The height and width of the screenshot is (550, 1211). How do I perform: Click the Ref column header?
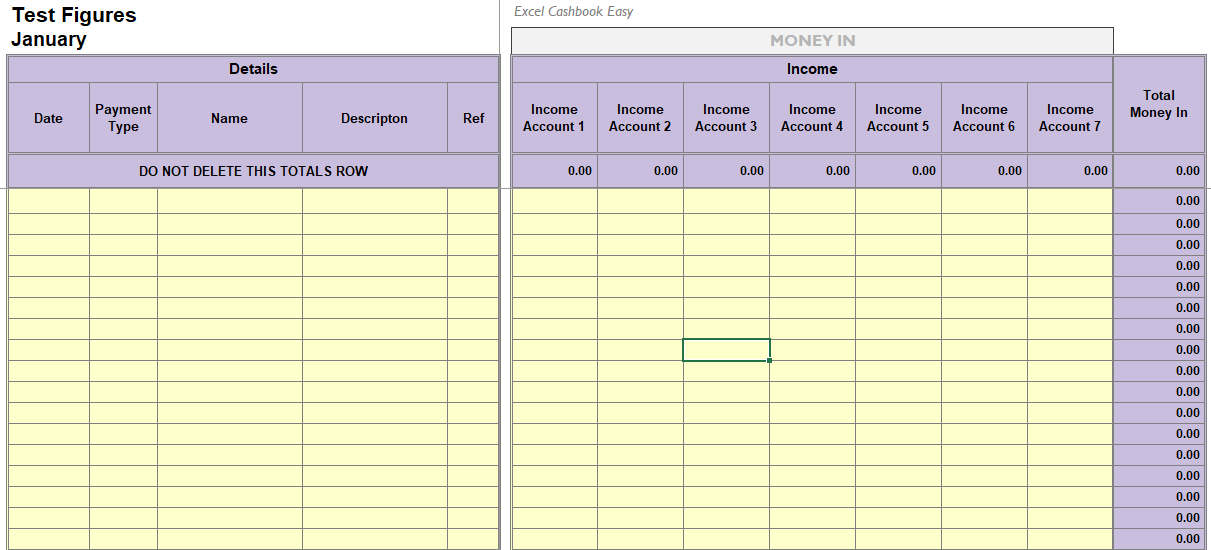[x=473, y=118]
